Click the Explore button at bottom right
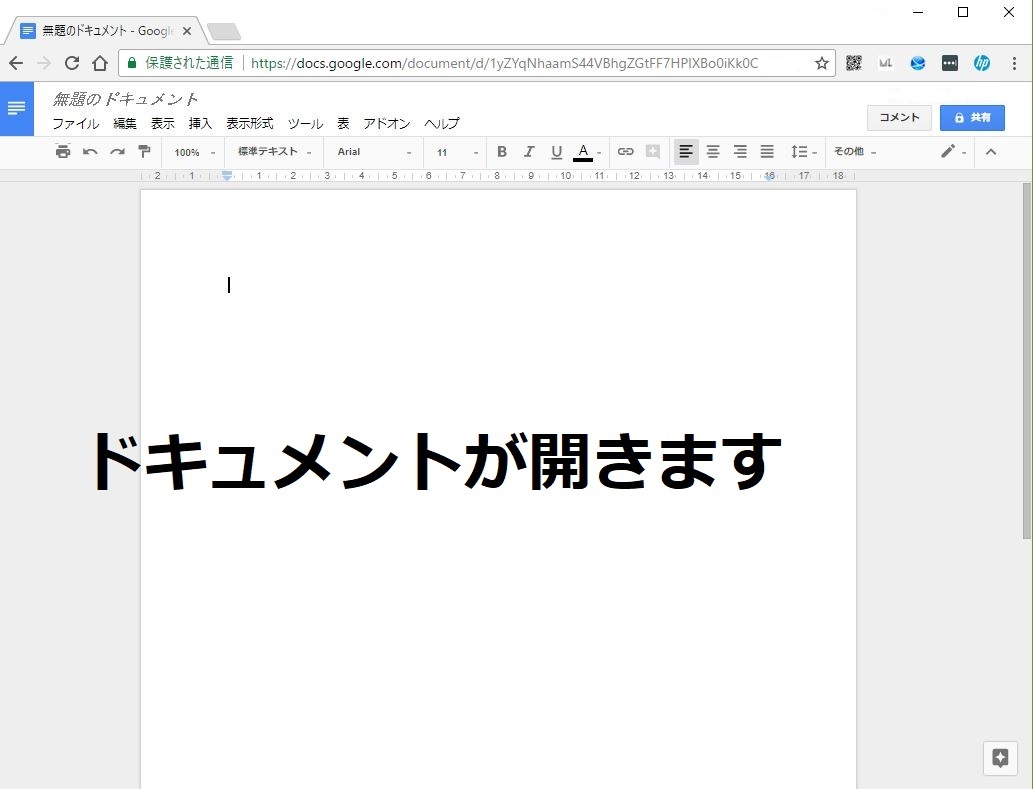Image resolution: width=1033 pixels, height=789 pixels. coord(1000,757)
